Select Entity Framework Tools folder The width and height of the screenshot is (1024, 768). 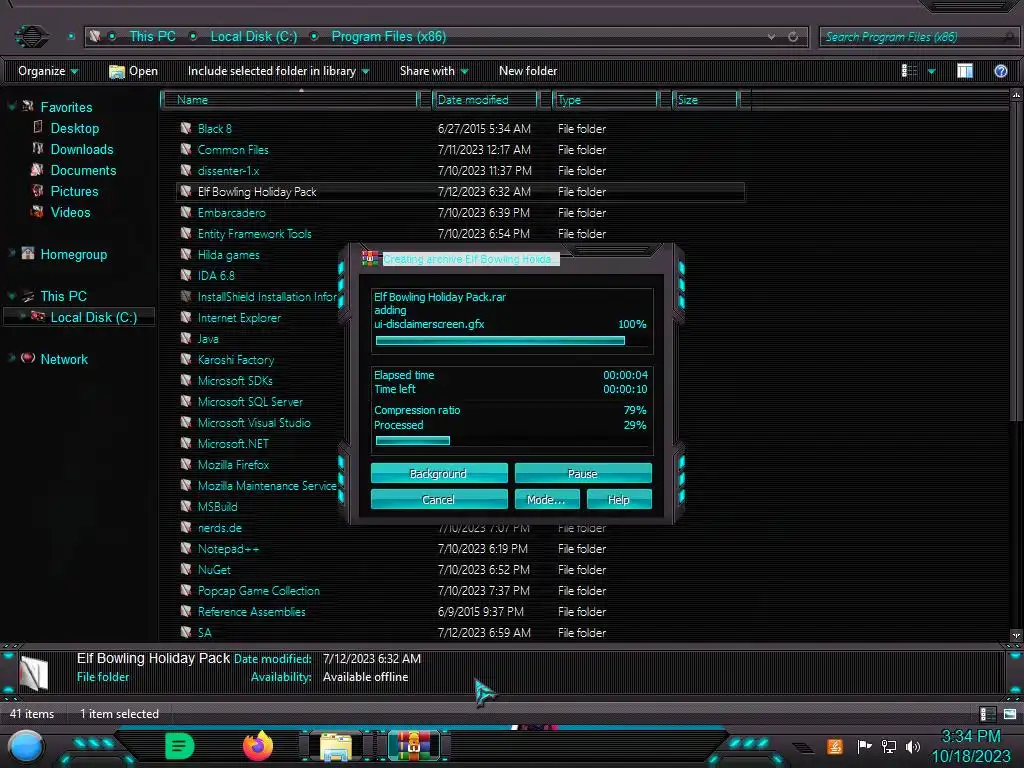pyautogui.click(x=254, y=233)
